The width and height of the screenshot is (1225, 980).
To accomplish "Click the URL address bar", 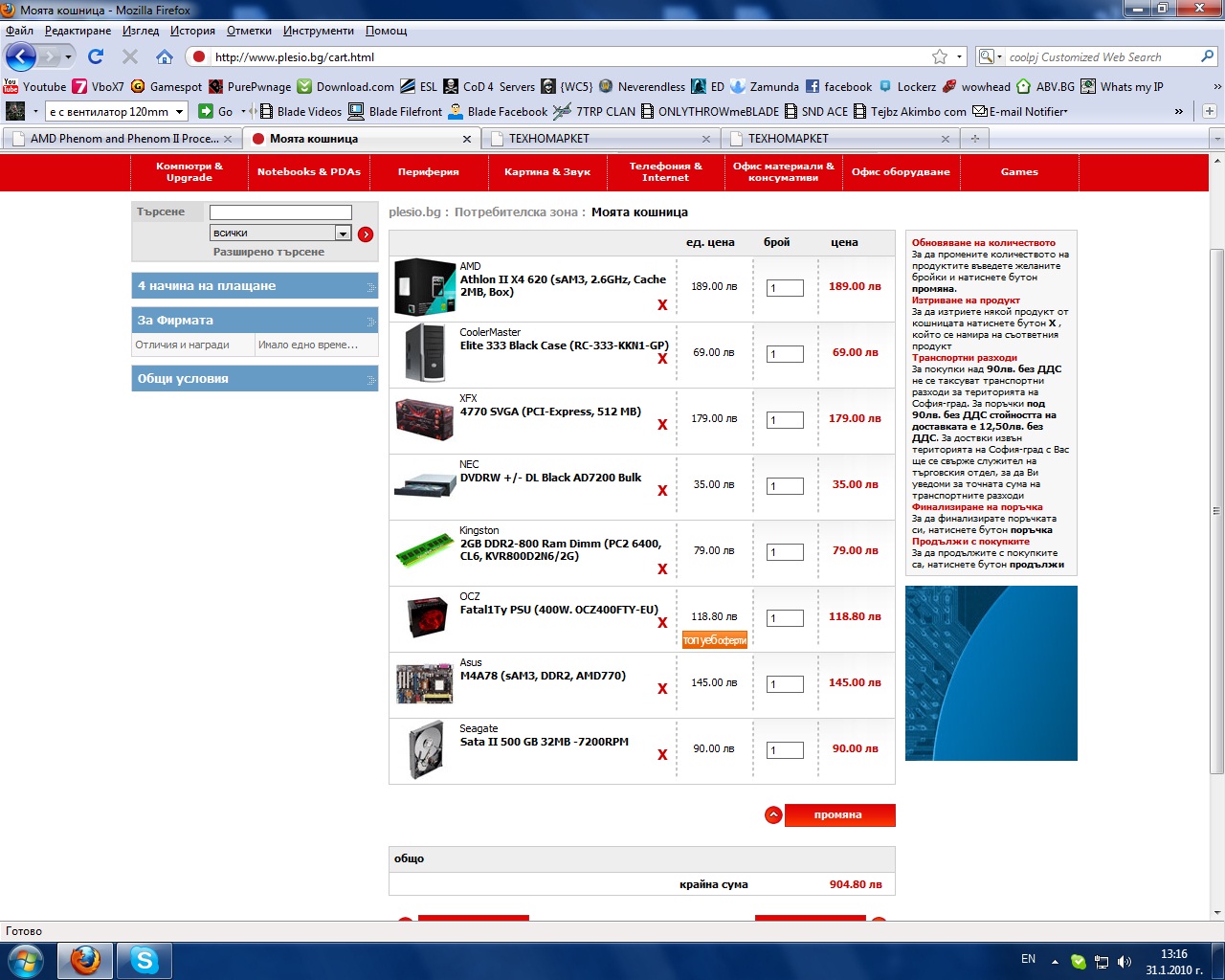I will coord(569,56).
